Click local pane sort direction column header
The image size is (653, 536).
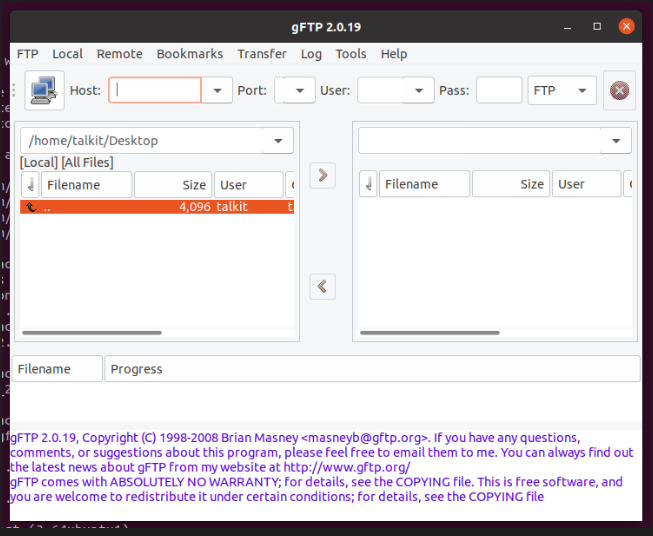pos(30,184)
